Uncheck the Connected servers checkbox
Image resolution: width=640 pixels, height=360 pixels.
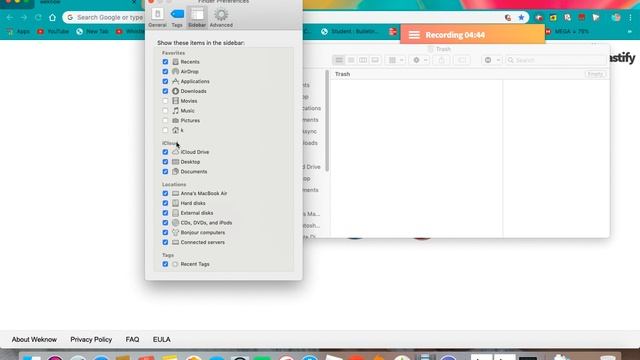165,242
